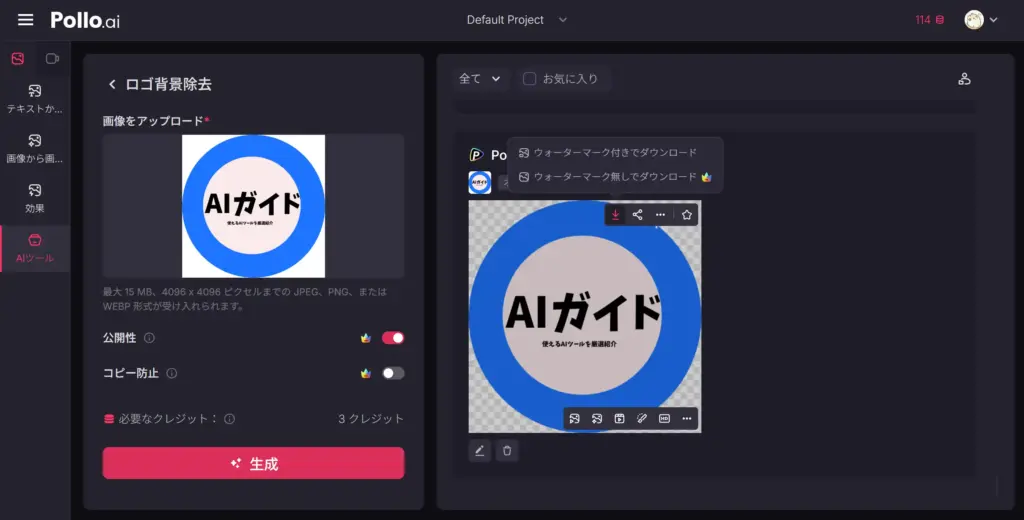
Task: Choose ウォーターマーク付きでダウンロード
Action: [x=608, y=152]
